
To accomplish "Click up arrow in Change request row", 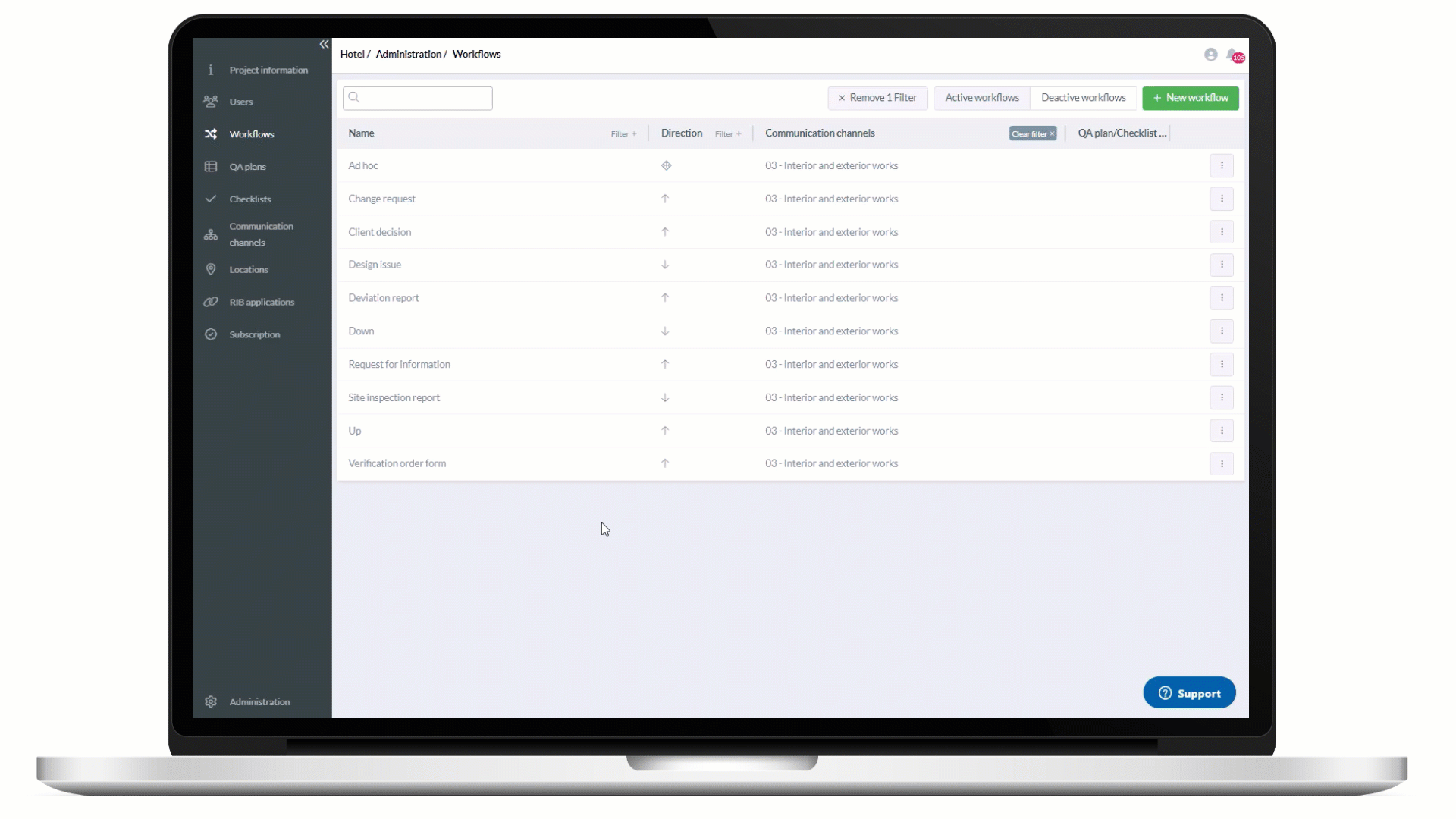I will [x=665, y=199].
